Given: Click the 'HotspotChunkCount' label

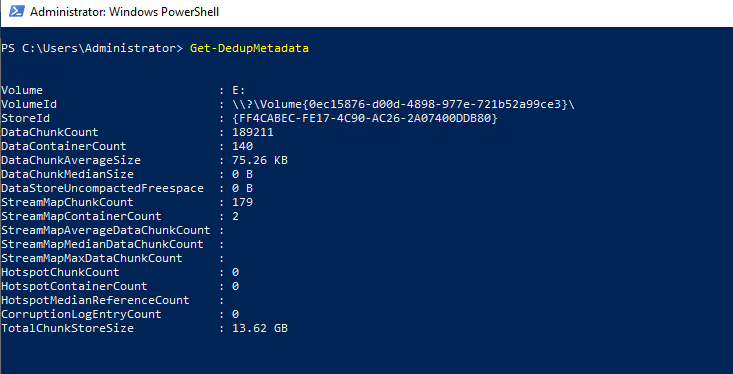Looking at the screenshot, I should [60, 272].
